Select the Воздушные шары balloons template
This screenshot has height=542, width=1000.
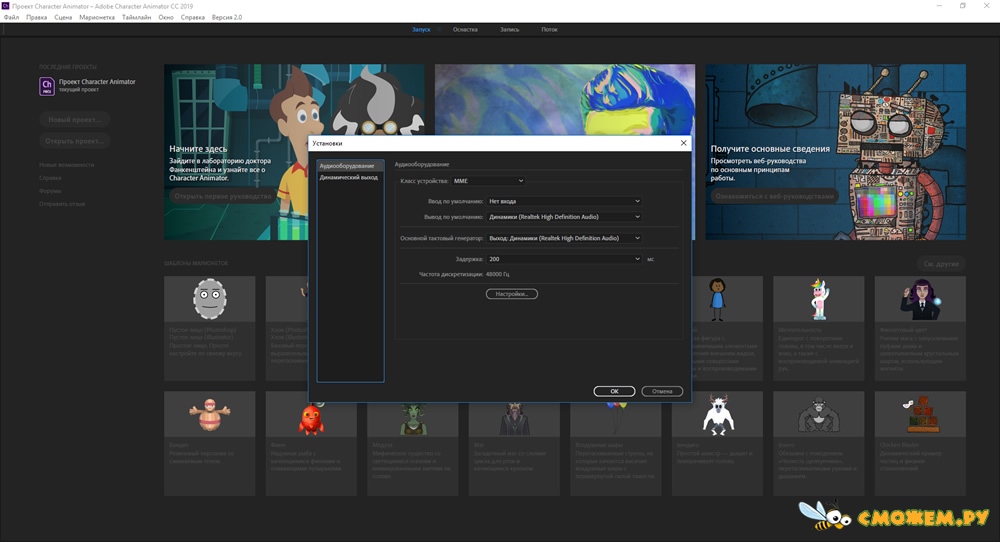point(615,446)
